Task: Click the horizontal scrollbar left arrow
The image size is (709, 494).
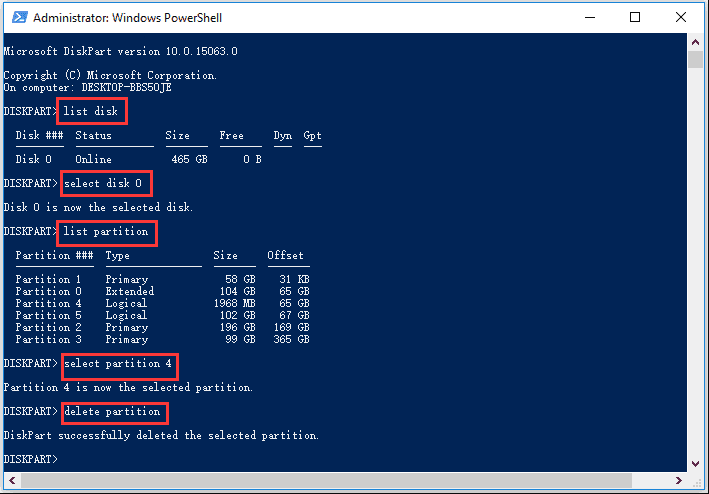Action: tap(9, 483)
